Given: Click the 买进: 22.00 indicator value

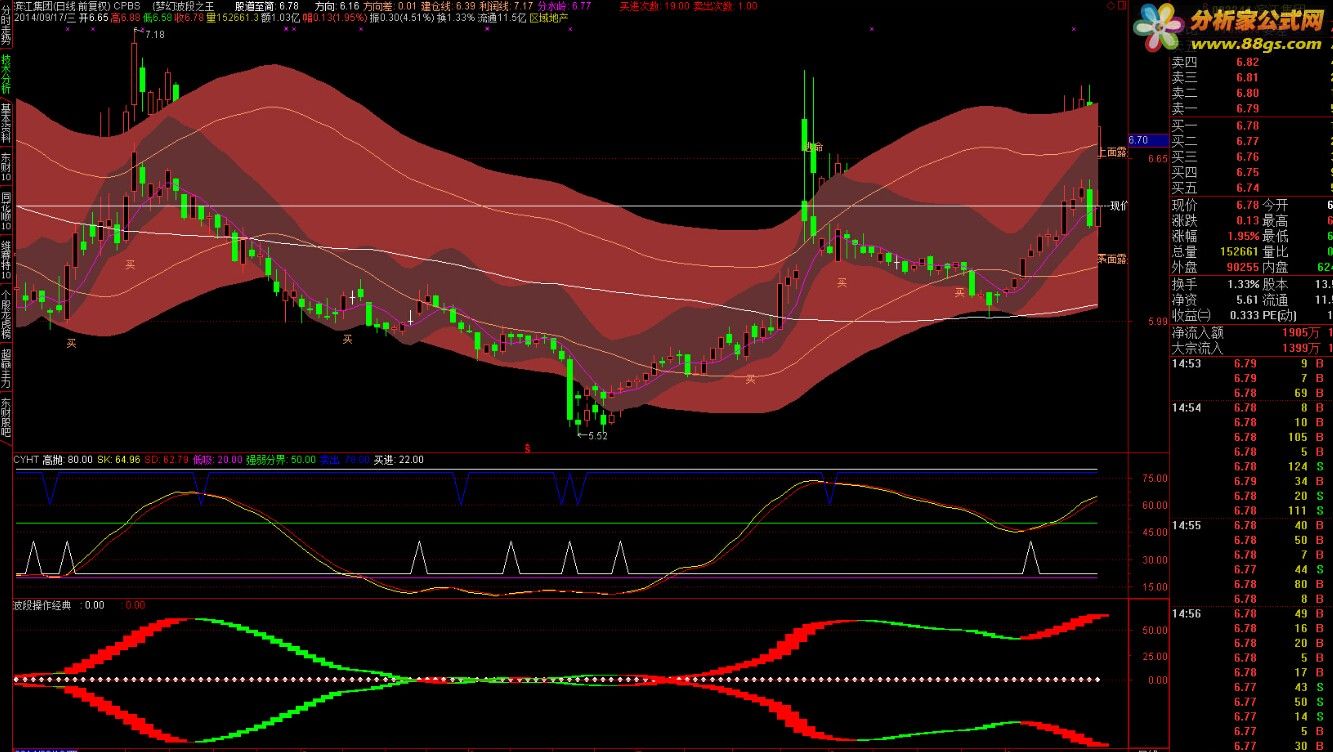Looking at the screenshot, I should [x=398, y=461].
